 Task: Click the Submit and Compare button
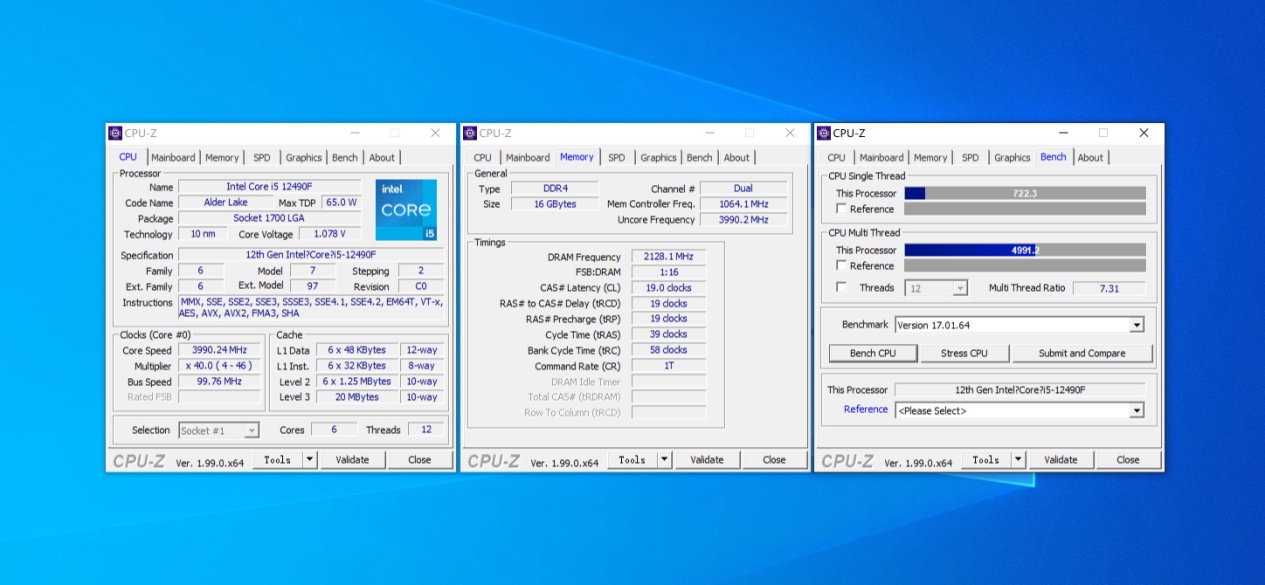pyautogui.click(x=1081, y=353)
